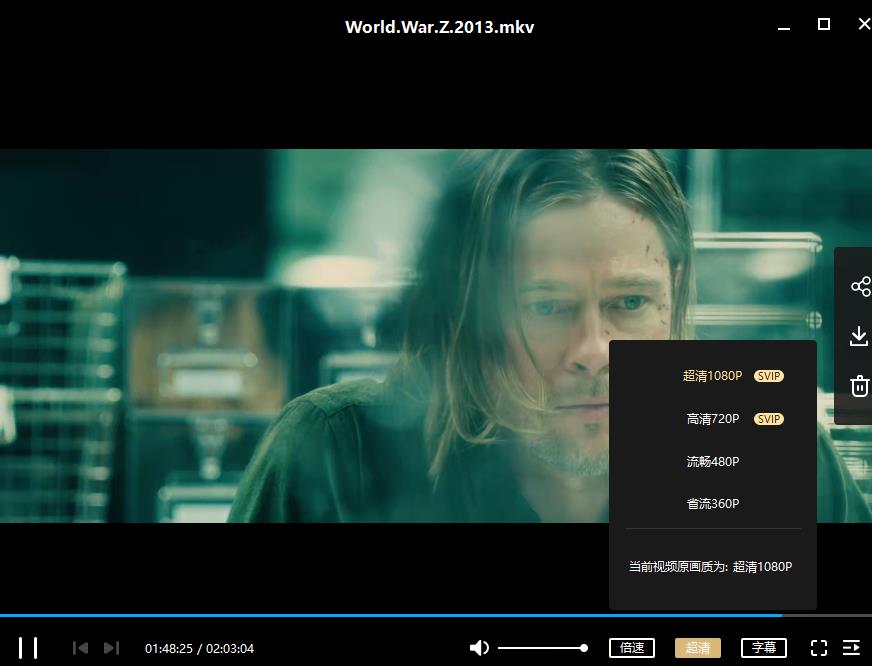872x666 pixels.
Task: Minimize the player window
Action: point(784,28)
